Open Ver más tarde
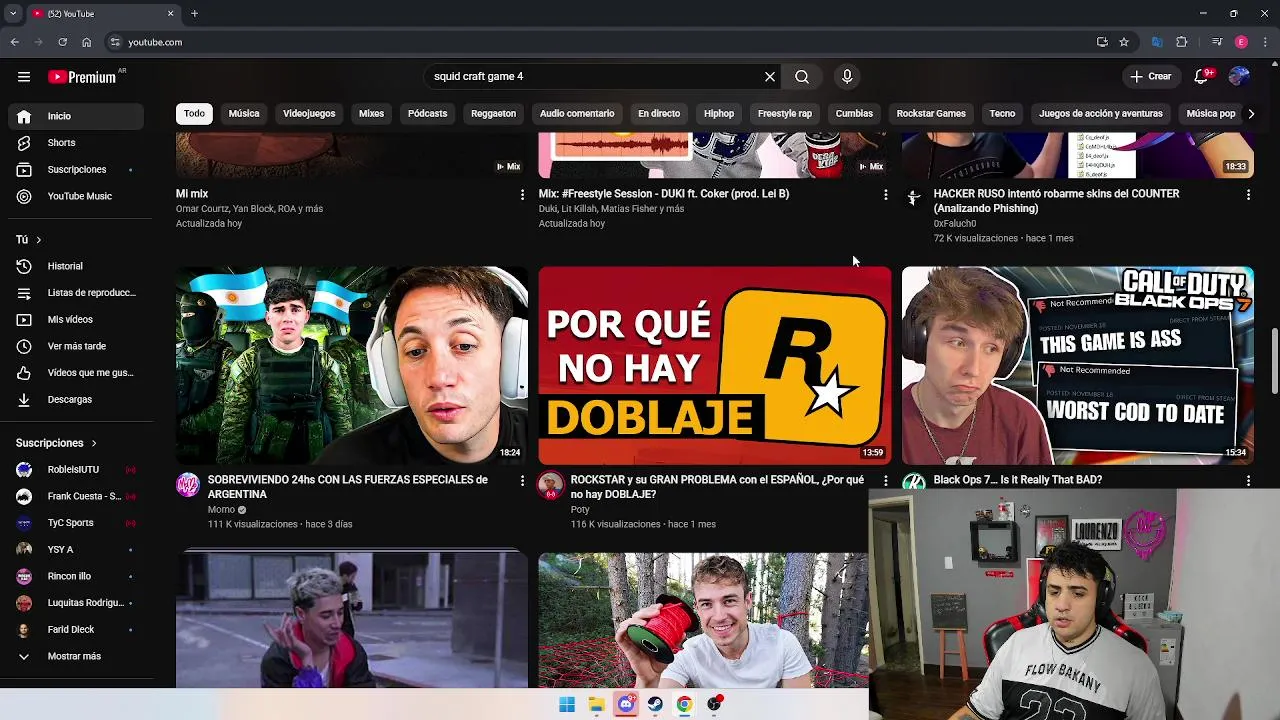 click(x=74, y=346)
